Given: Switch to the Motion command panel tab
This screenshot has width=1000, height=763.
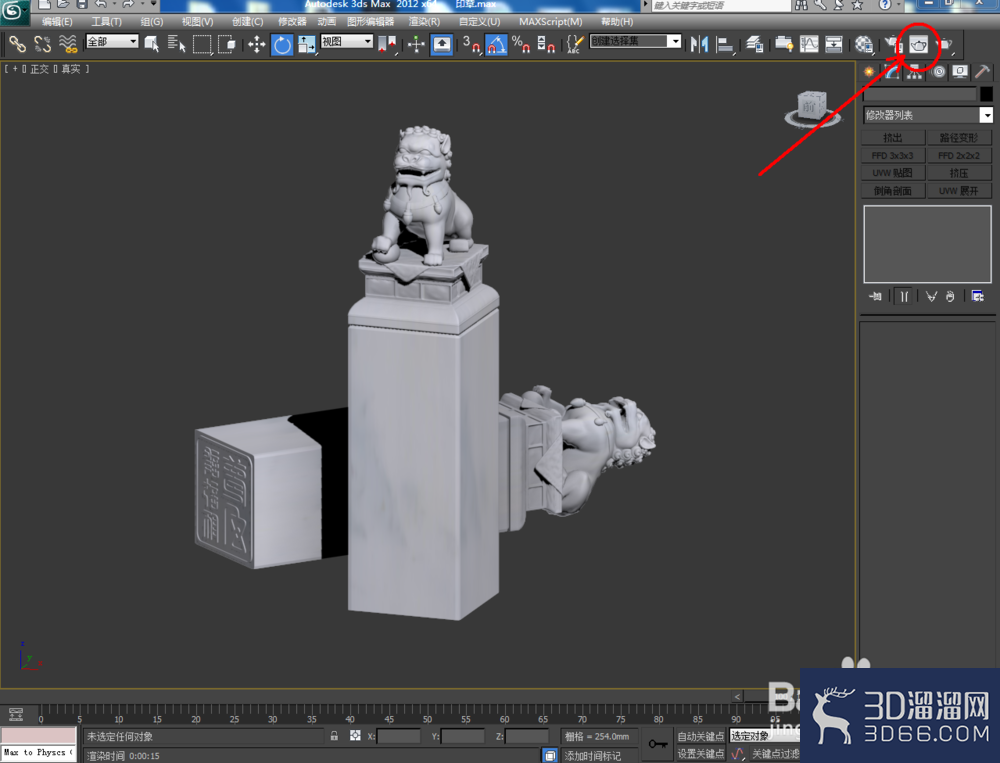Looking at the screenshot, I should [x=938, y=72].
